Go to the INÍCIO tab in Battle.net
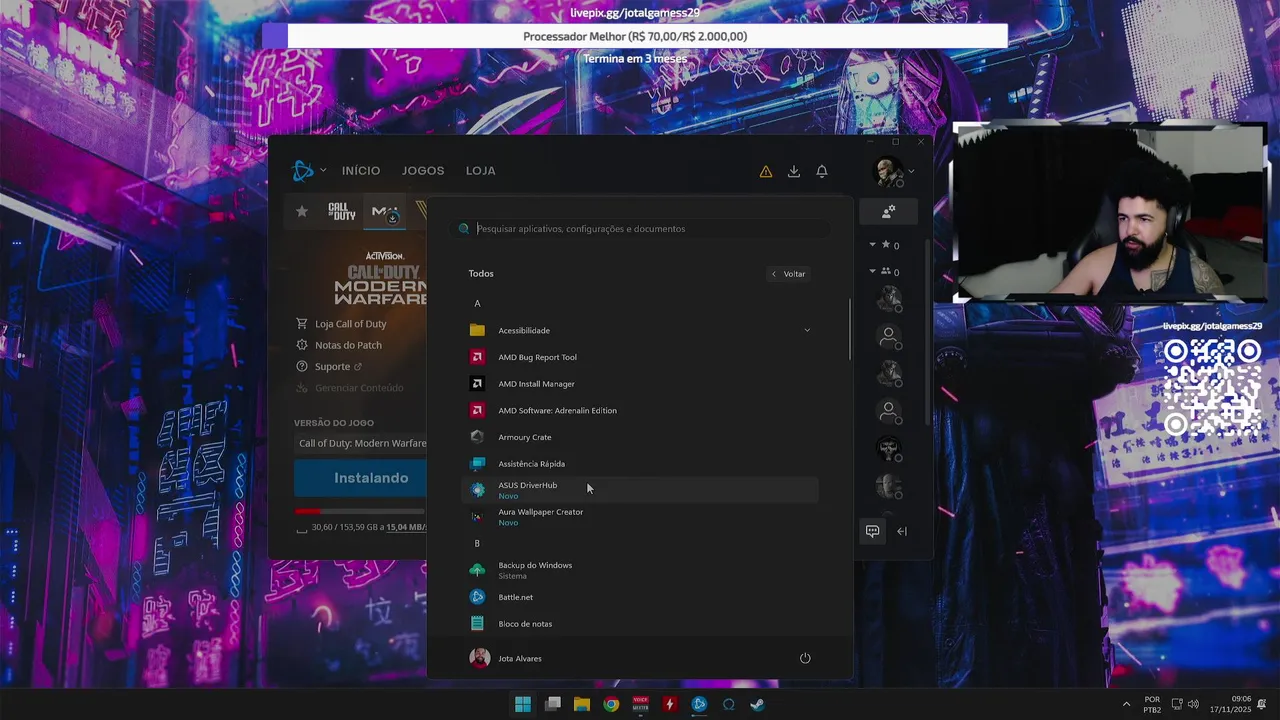Image resolution: width=1280 pixels, height=720 pixels. click(x=361, y=171)
